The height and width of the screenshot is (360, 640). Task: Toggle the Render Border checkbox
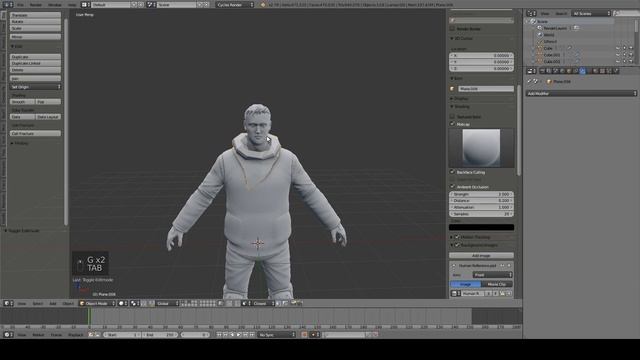point(452,29)
